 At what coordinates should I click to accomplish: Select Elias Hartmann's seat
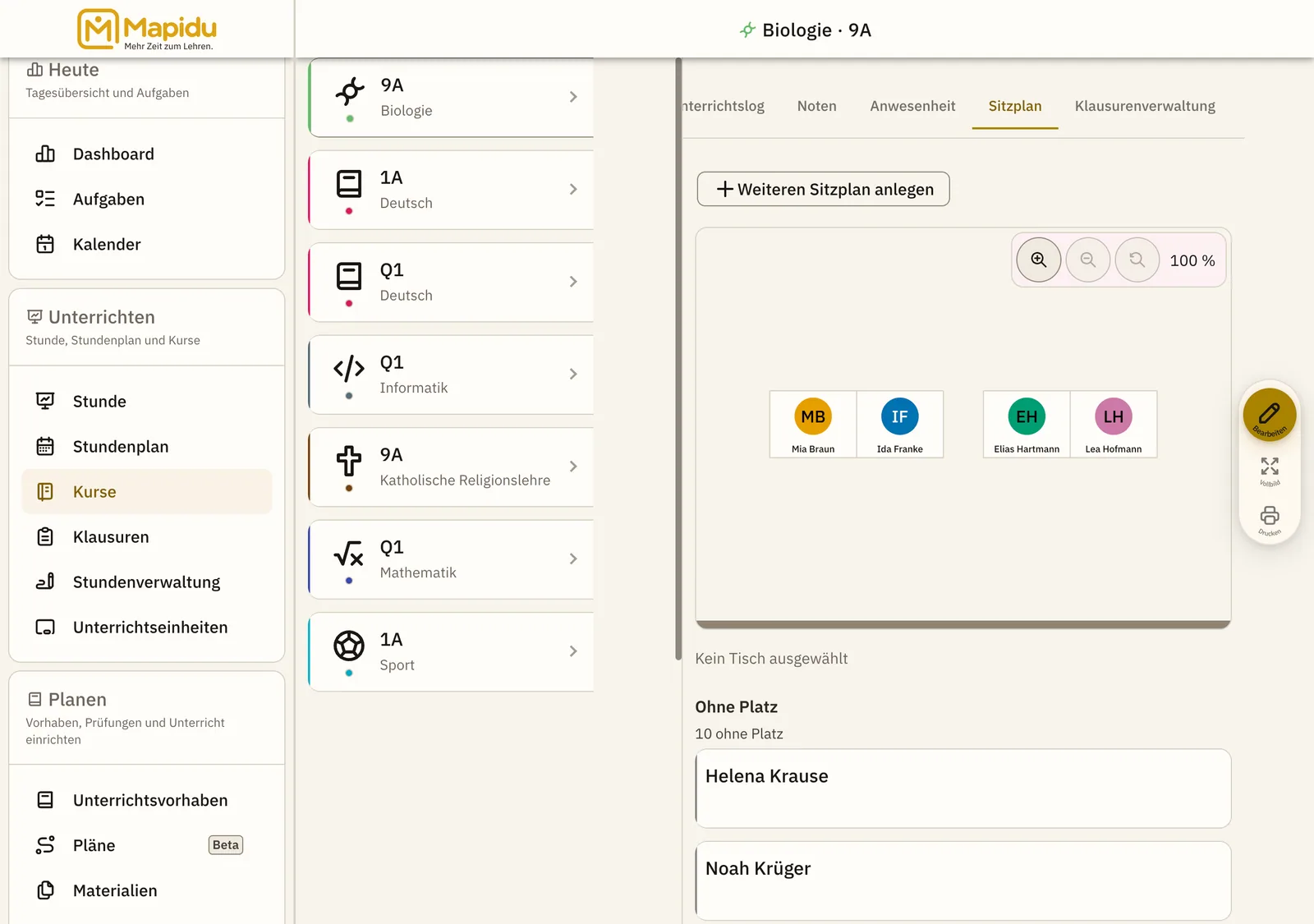click(1027, 425)
